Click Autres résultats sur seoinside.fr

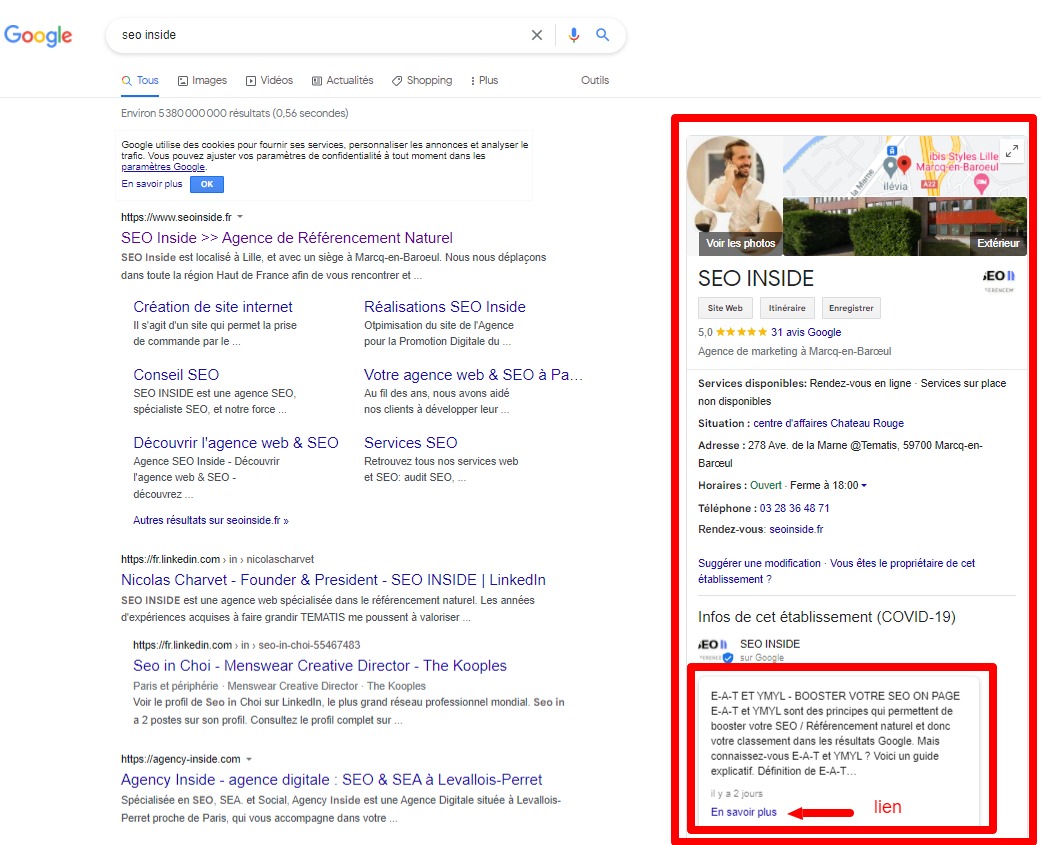click(x=210, y=520)
